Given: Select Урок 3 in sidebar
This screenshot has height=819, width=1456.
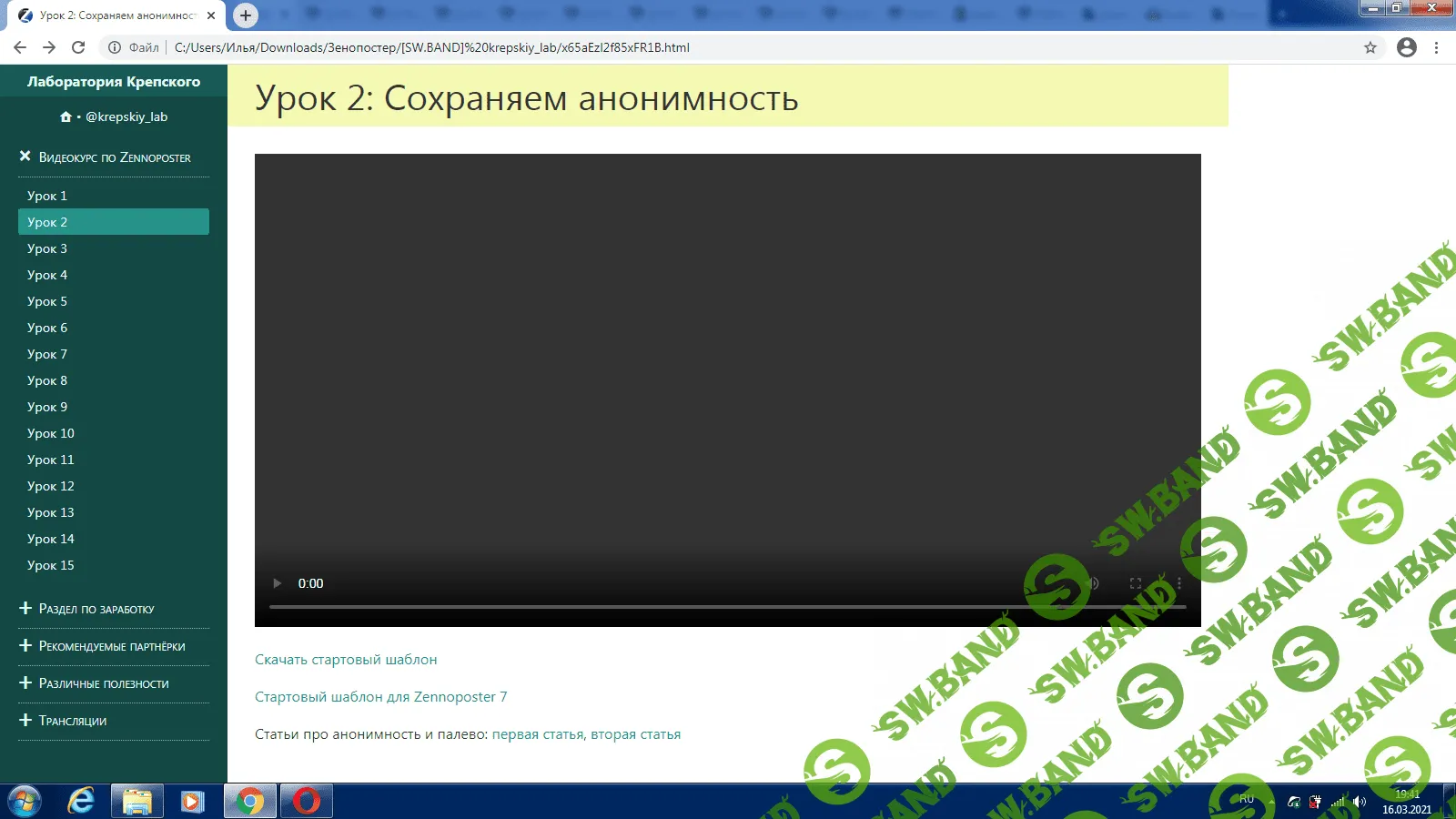Looking at the screenshot, I should pyautogui.click(x=47, y=248).
